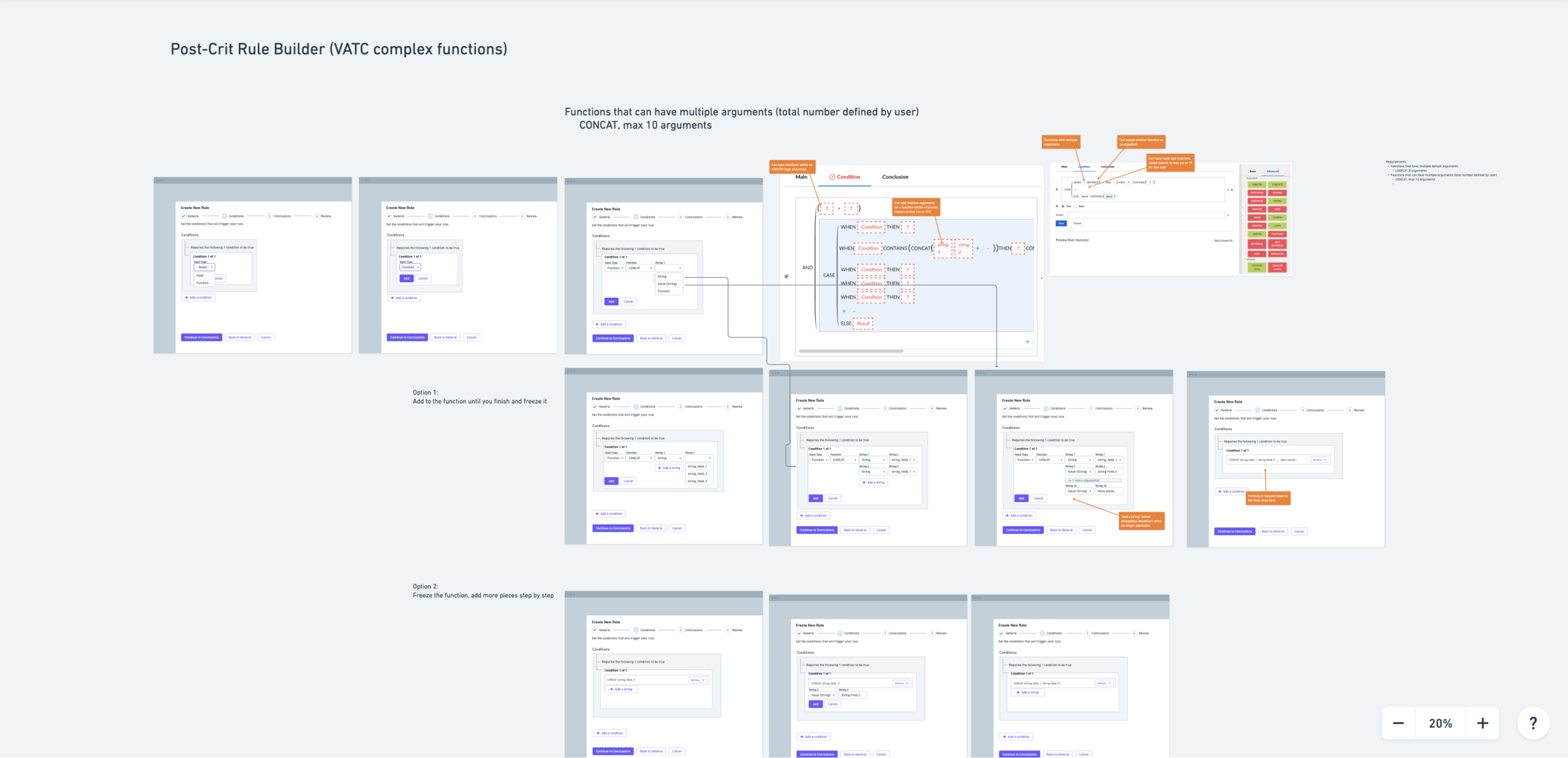Click the green SUBSTR function tile
Screen dimensions: 1568x758
[1257, 184]
